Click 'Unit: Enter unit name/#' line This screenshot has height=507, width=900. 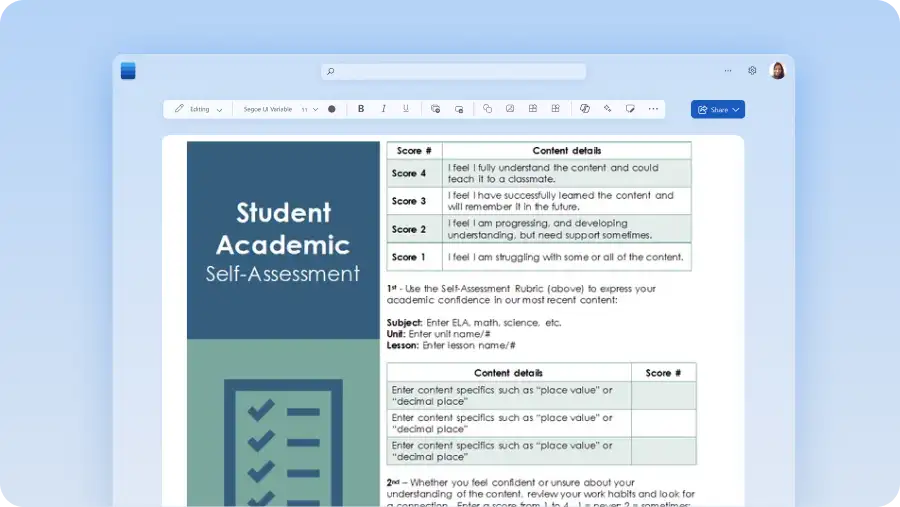click(439, 334)
